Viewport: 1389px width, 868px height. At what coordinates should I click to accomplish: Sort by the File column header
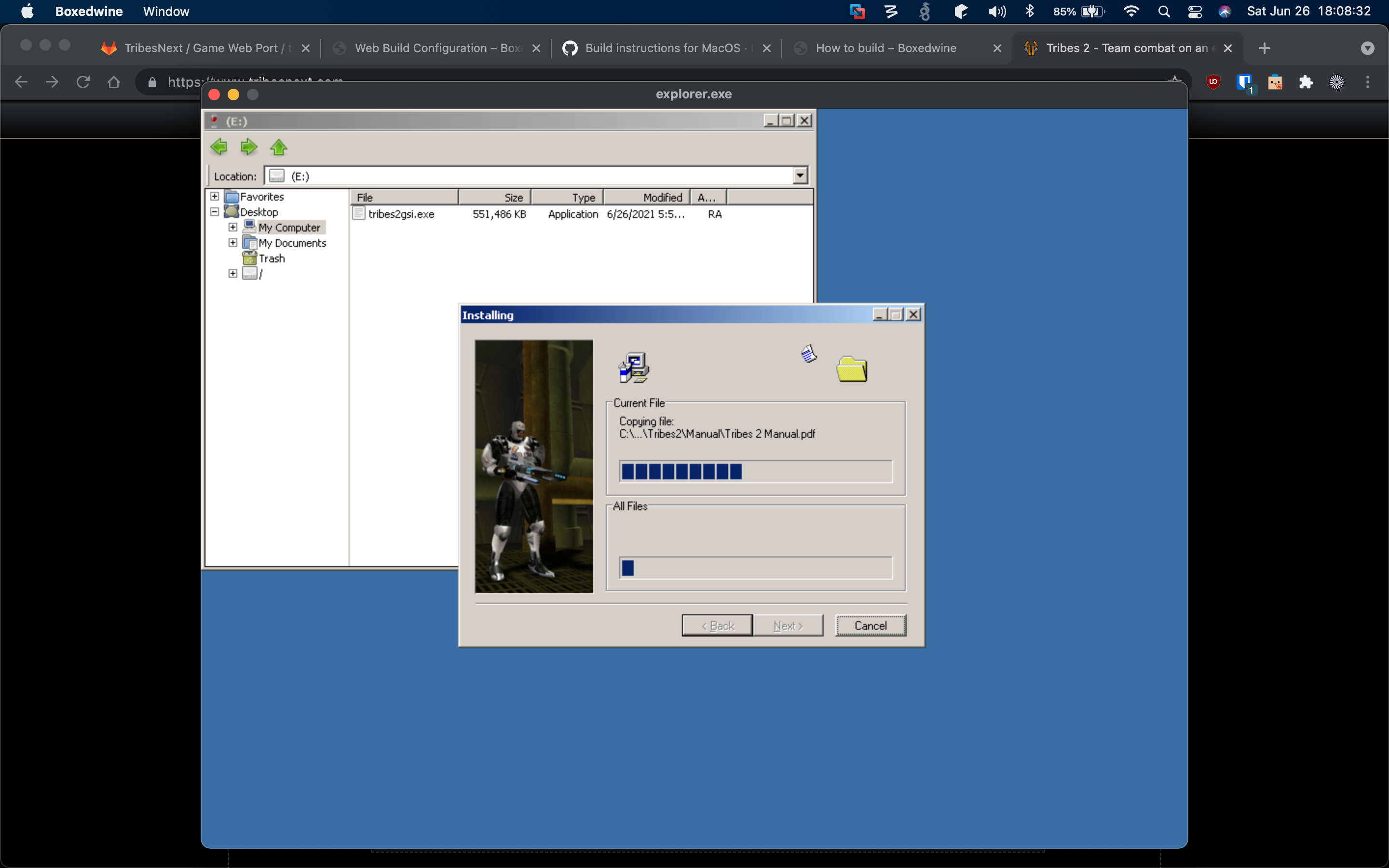[x=405, y=198]
